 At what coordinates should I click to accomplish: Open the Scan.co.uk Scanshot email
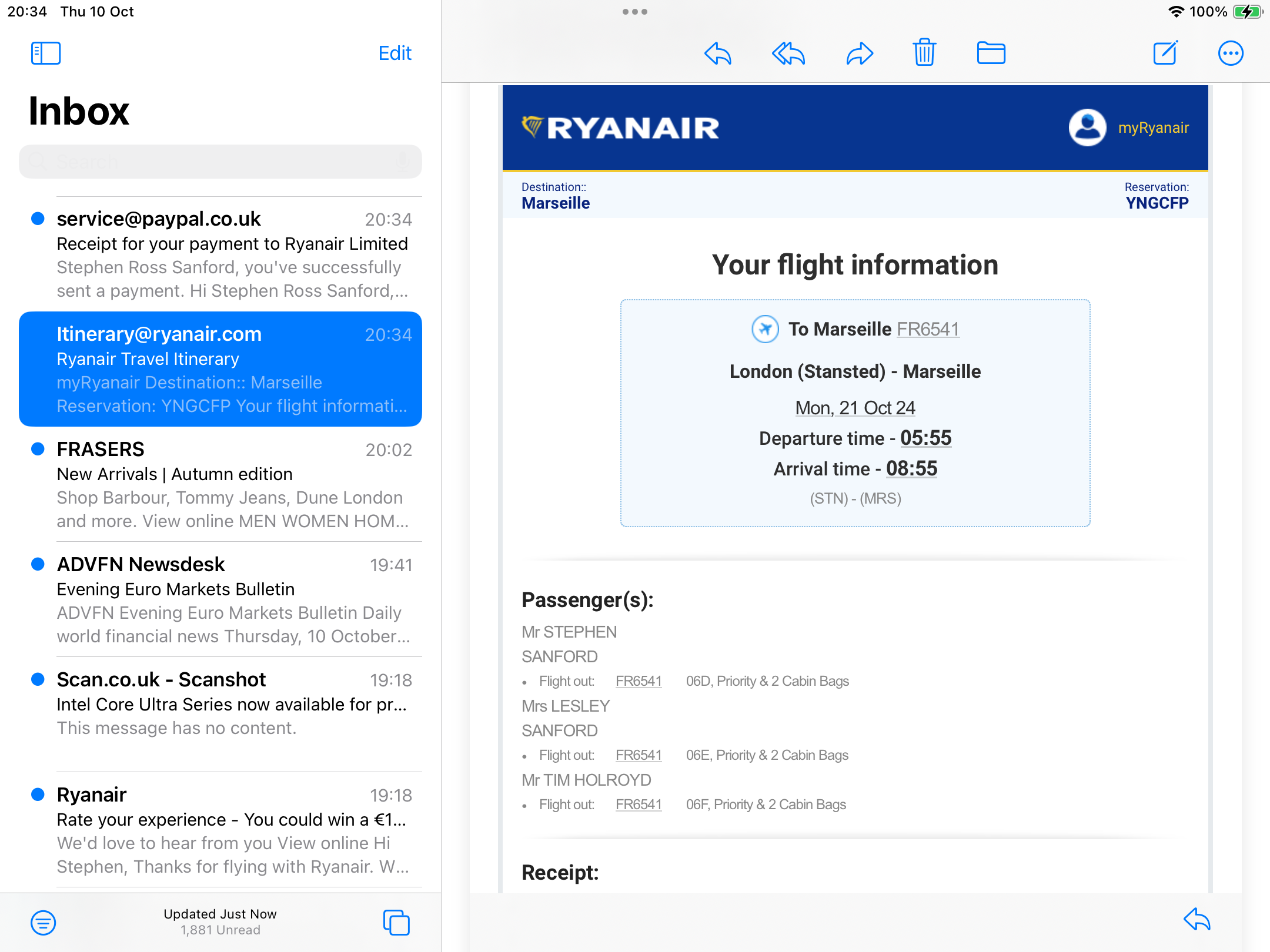click(x=220, y=715)
